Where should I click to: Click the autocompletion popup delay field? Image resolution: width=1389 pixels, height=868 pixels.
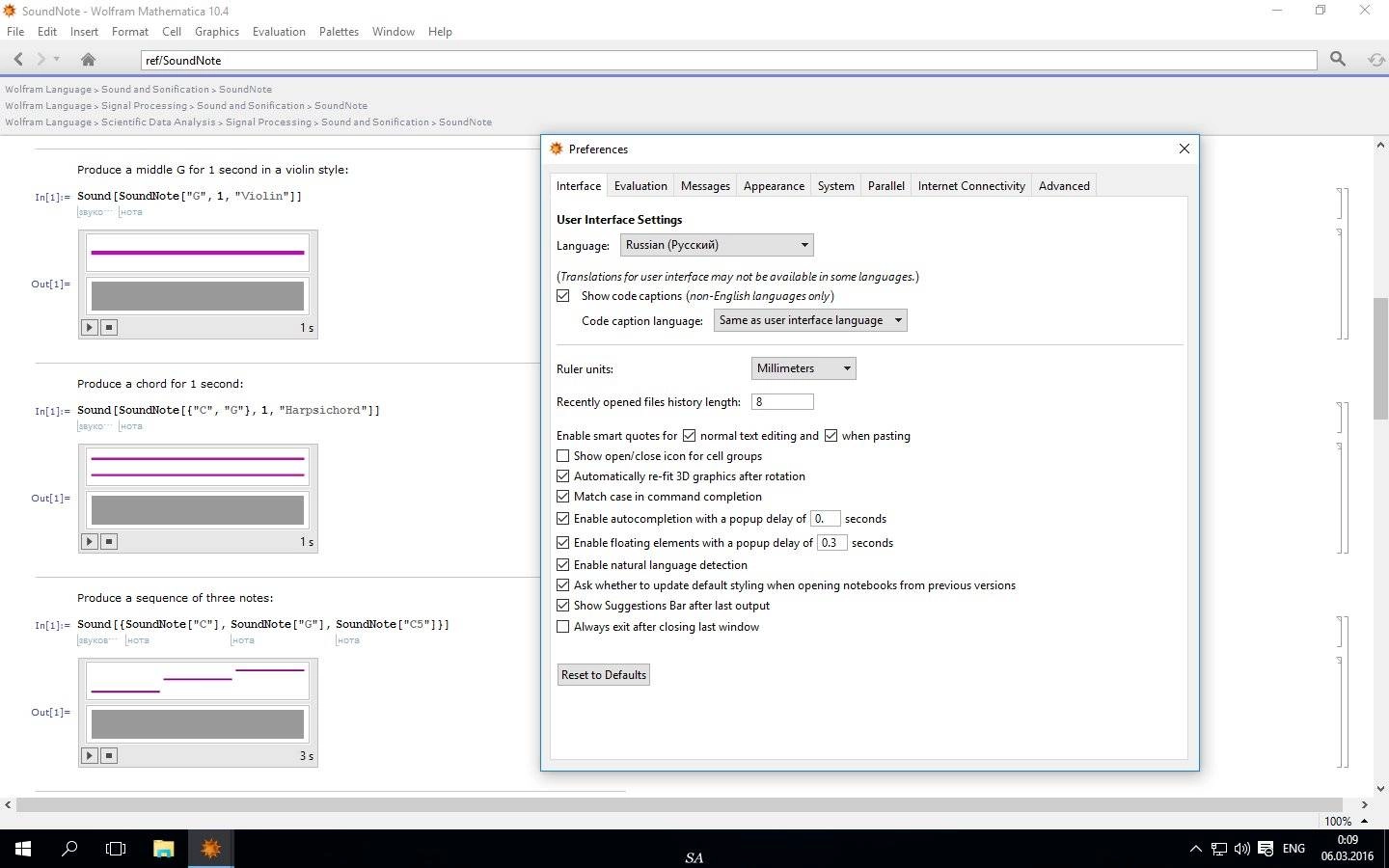[x=826, y=519]
